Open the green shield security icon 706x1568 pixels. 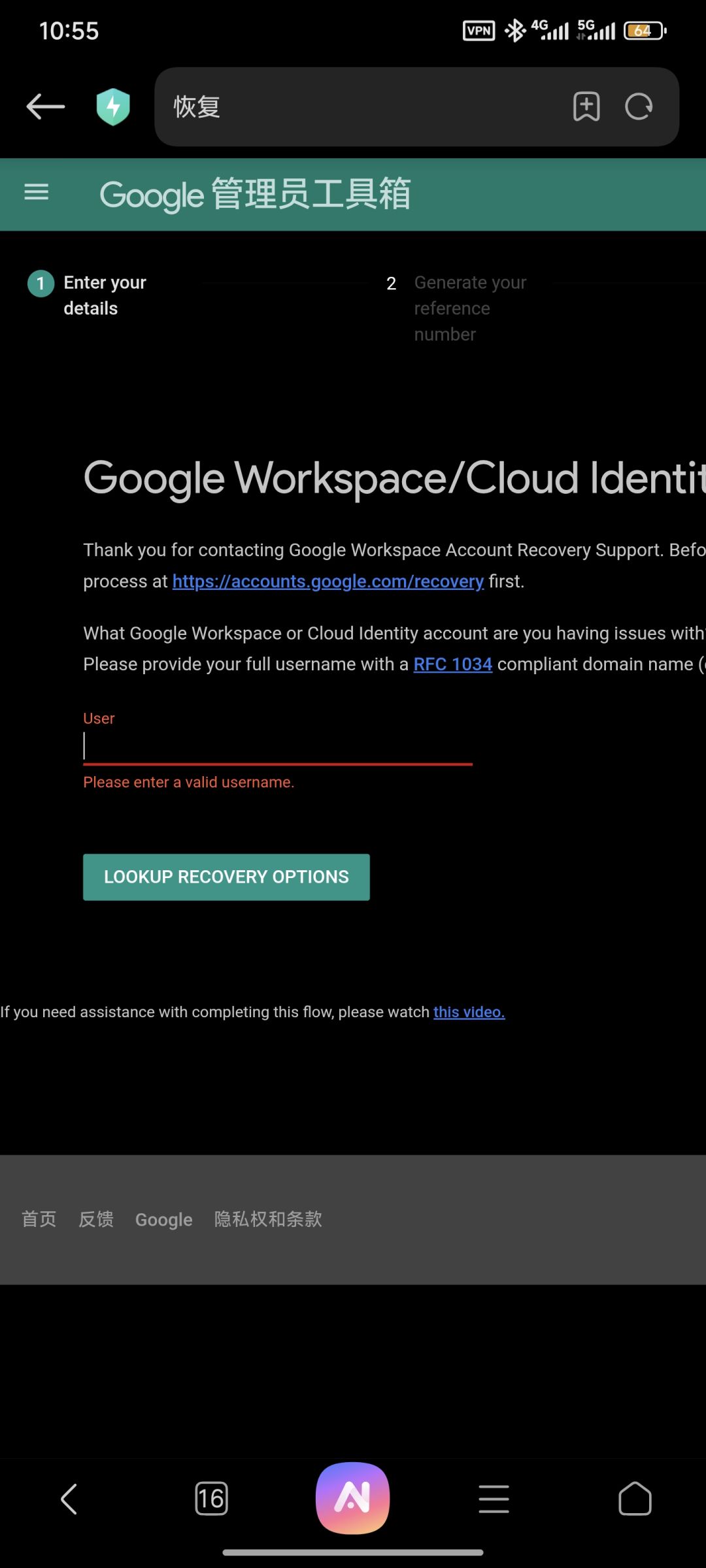point(113,106)
